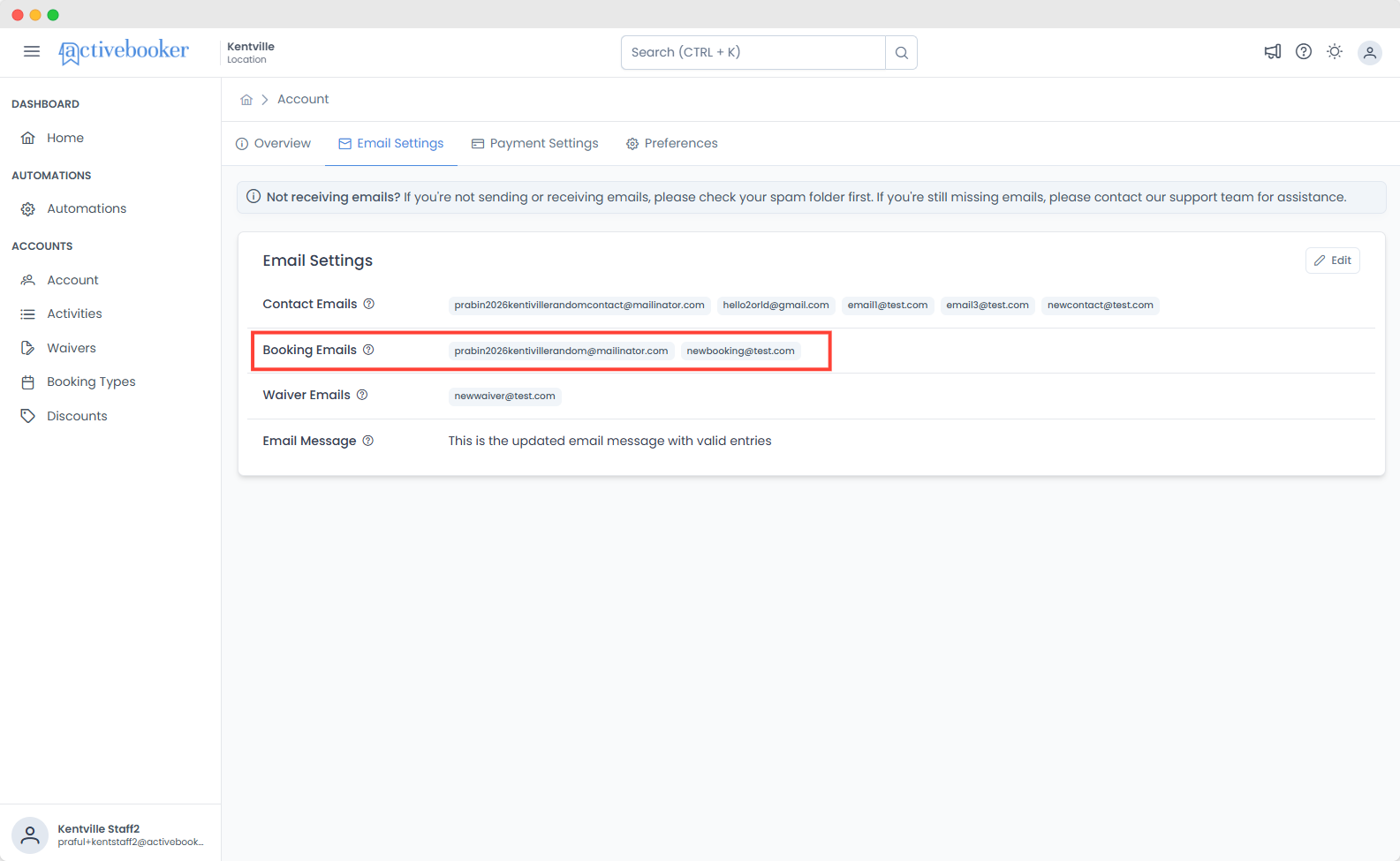Show Waiver Emails help tooltip icon
Screen dimensions: 1400x861
click(362, 395)
